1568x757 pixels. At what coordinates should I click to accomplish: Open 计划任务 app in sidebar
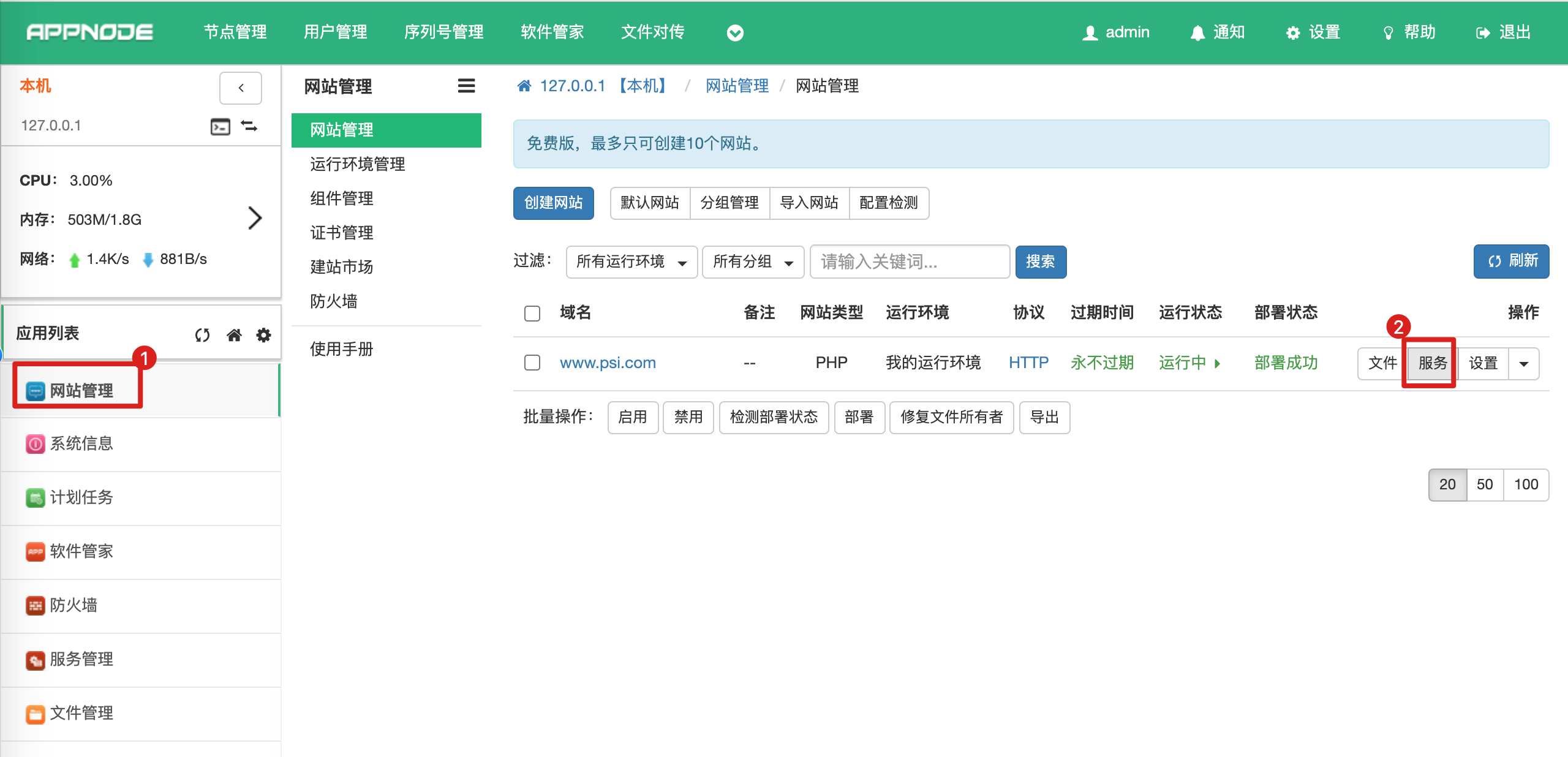click(81, 497)
